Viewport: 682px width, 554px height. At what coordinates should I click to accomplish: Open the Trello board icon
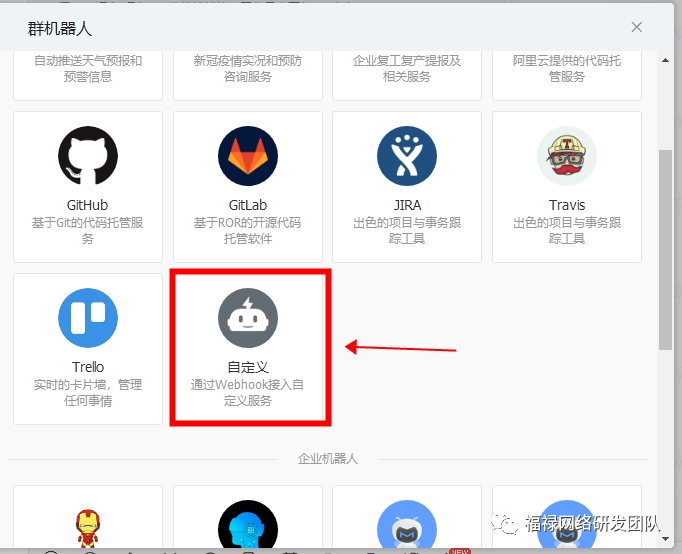click(x=88, y=318)
